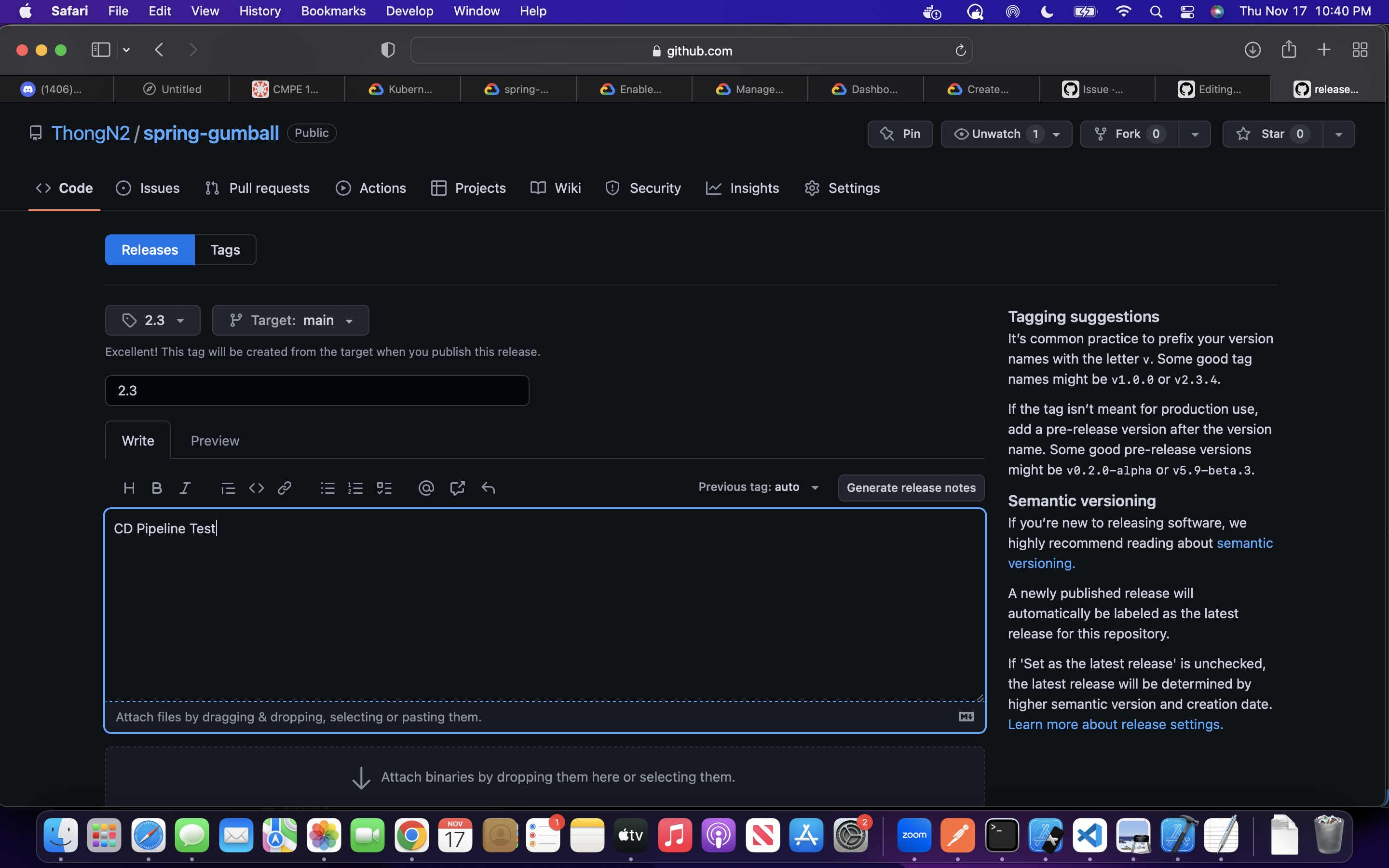Insert a heading with H icon
This screenshot has width=1389, height=868.
tap(129, 488)
